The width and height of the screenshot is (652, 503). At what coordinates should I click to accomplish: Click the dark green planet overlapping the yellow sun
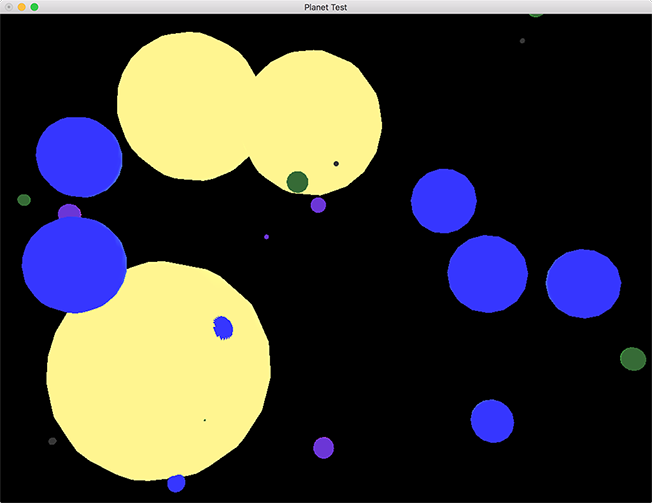[297, 182]
